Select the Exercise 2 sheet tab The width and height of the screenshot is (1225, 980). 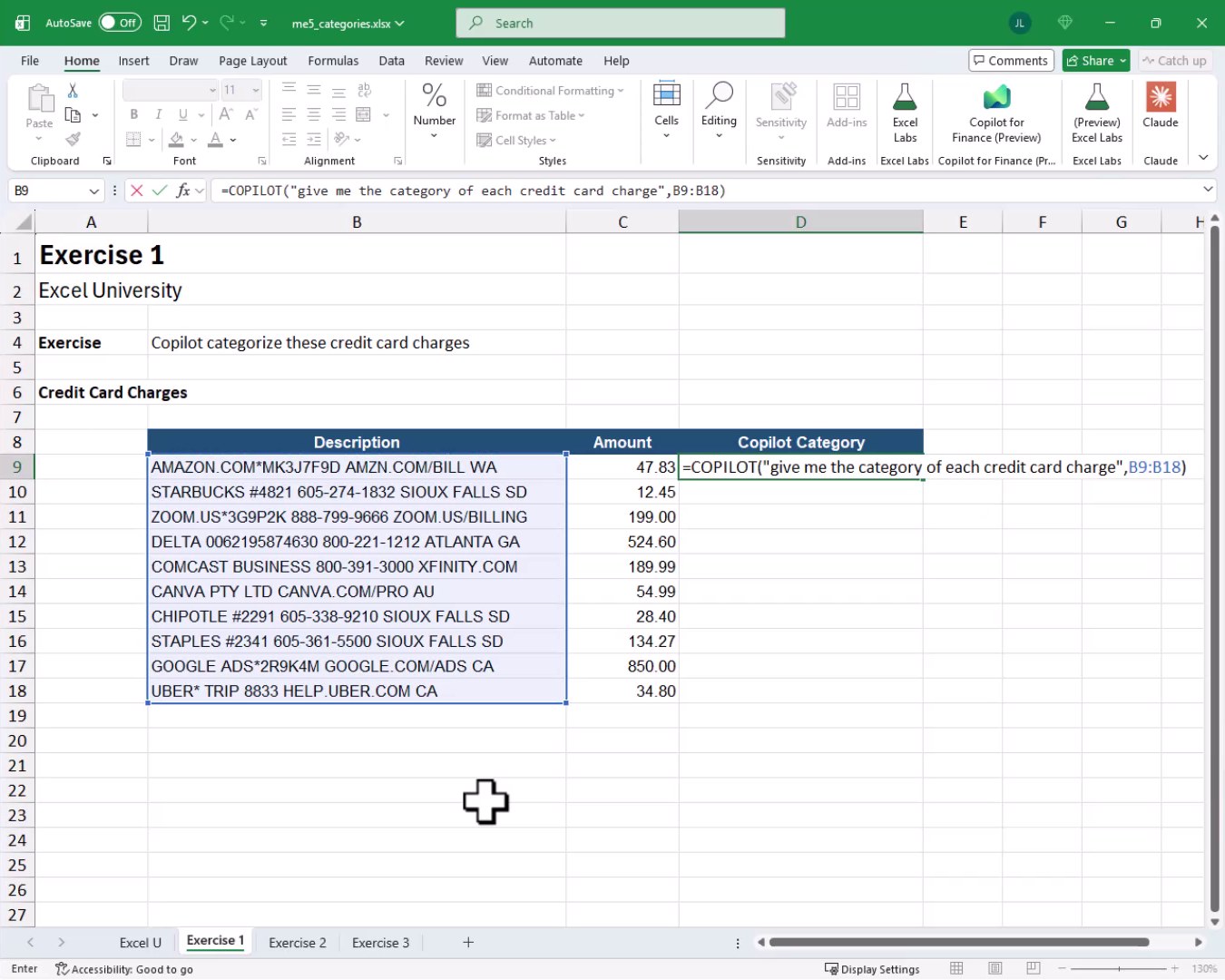point(297,943)
